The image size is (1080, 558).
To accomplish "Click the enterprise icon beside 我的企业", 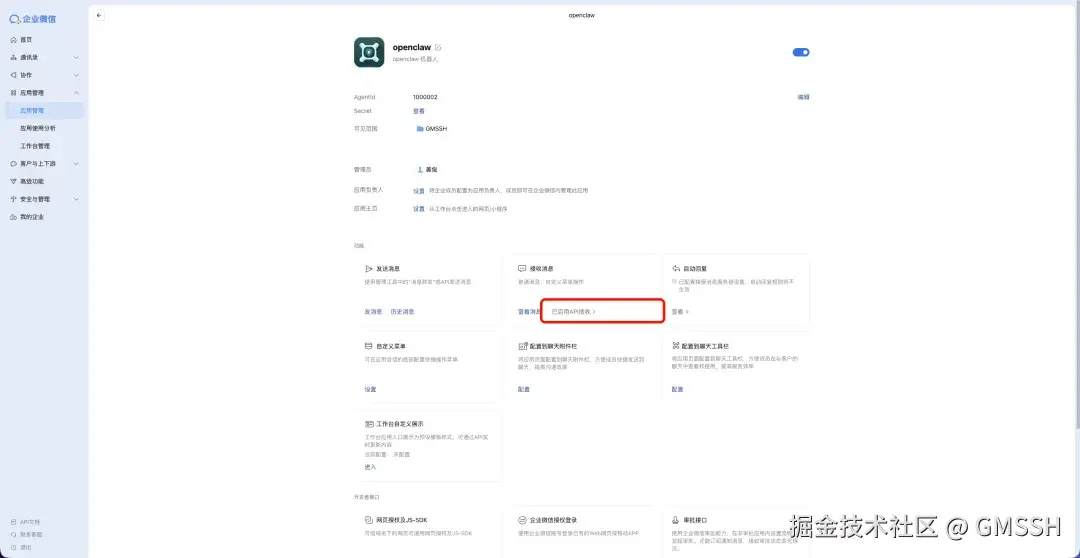I will pos(13,217).
